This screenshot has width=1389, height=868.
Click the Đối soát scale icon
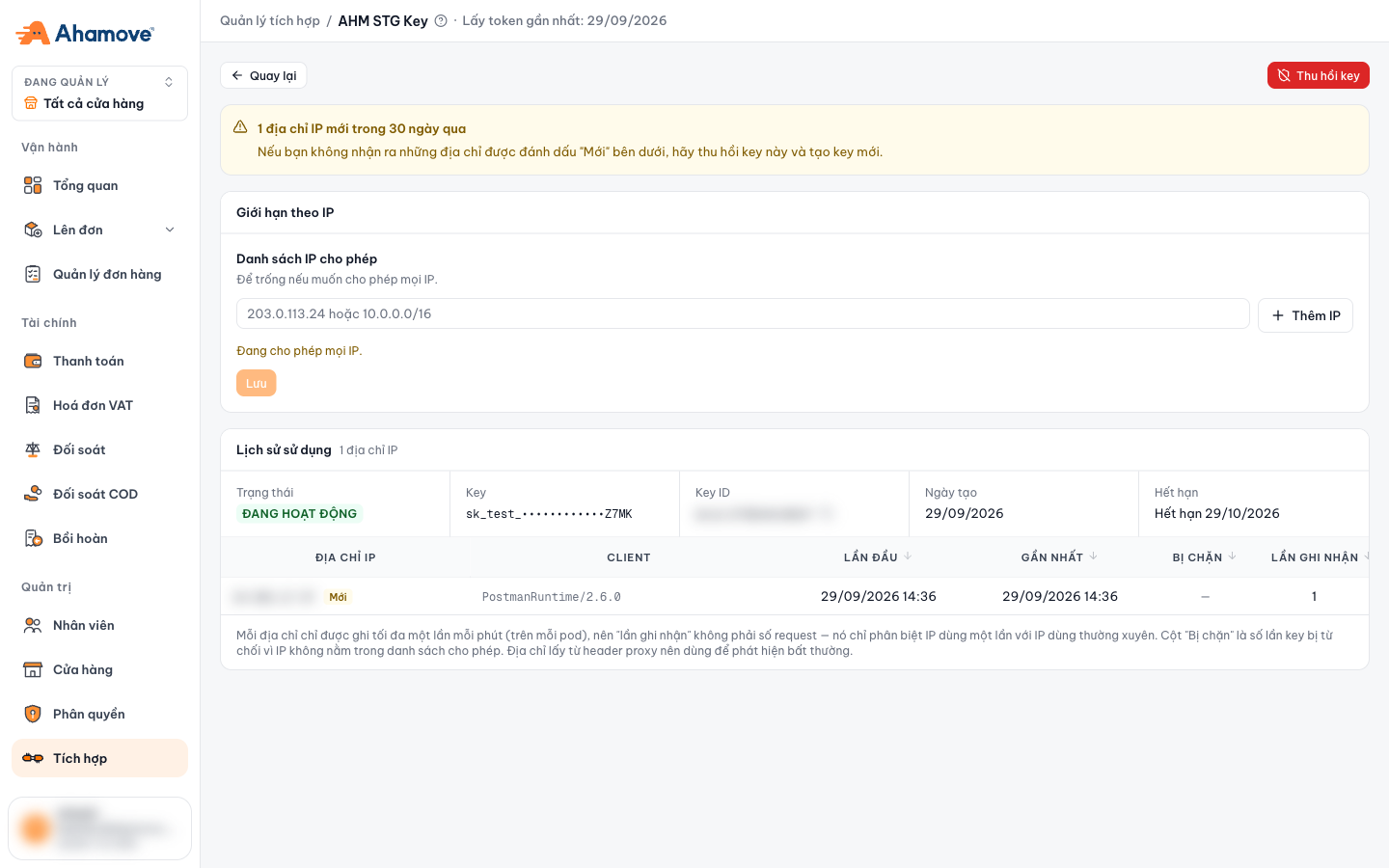point(33,449)
